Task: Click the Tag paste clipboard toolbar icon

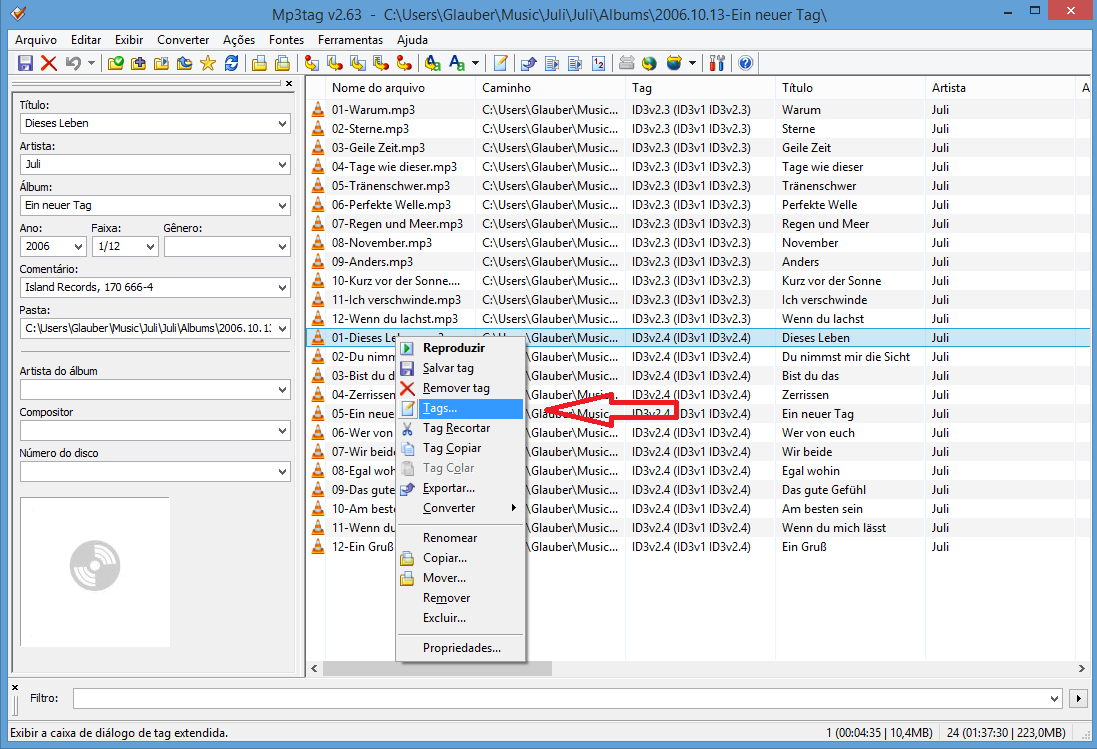Action: (x=283, y=63)
